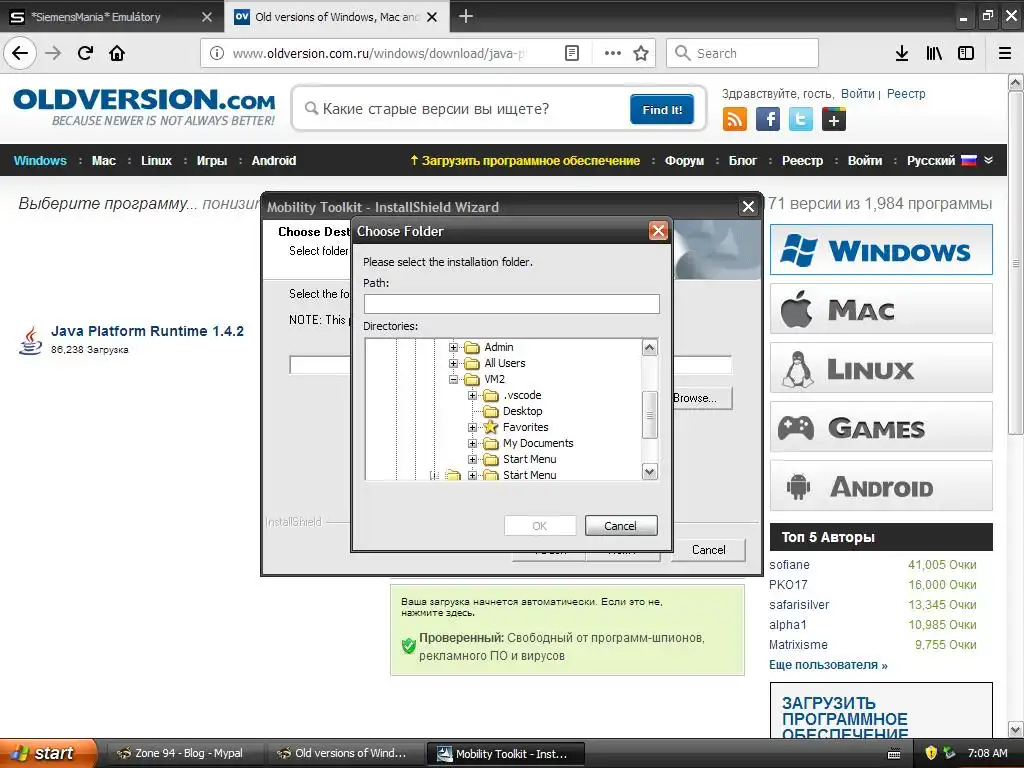
Task: Click the Java coffee cup icon
Action: [30, 340]
